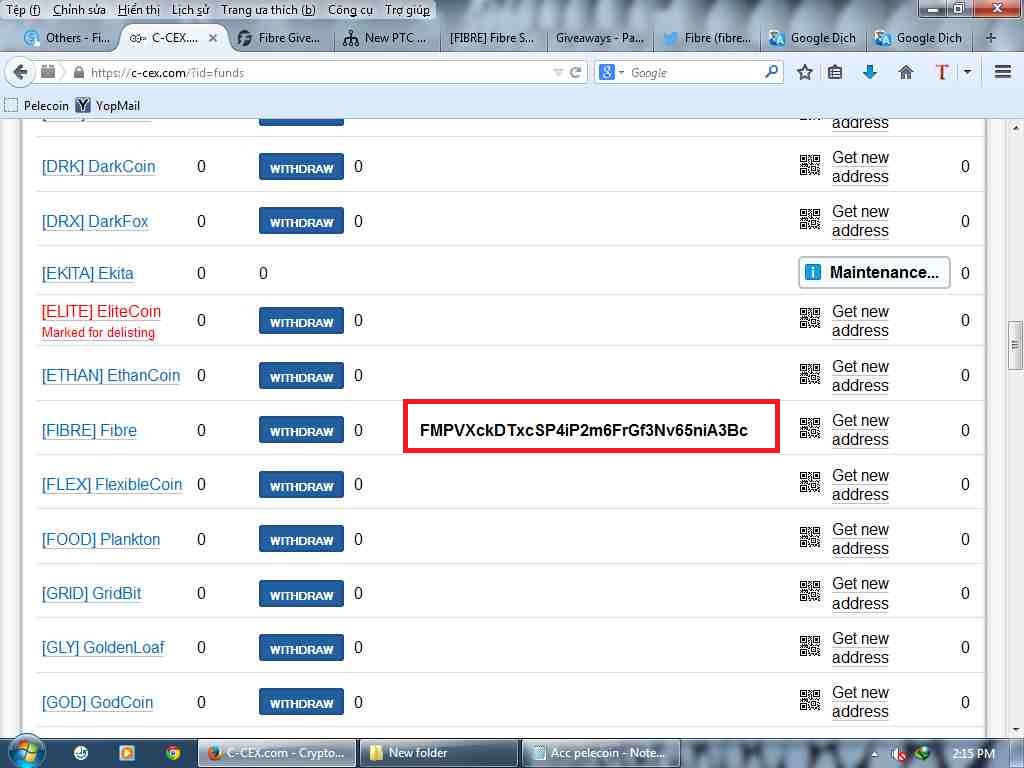Show hidden system tray icons
Screen dimensions: 1024x768
874,754
